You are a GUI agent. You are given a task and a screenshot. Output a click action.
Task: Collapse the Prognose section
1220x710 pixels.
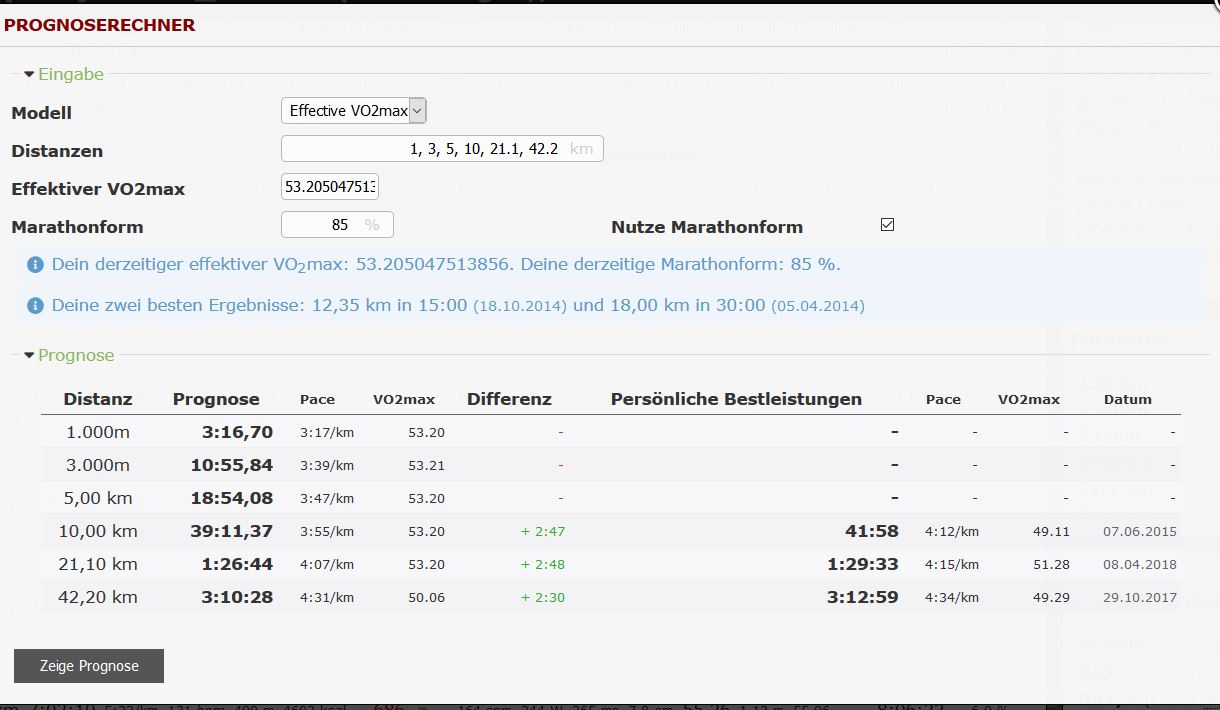69,355
